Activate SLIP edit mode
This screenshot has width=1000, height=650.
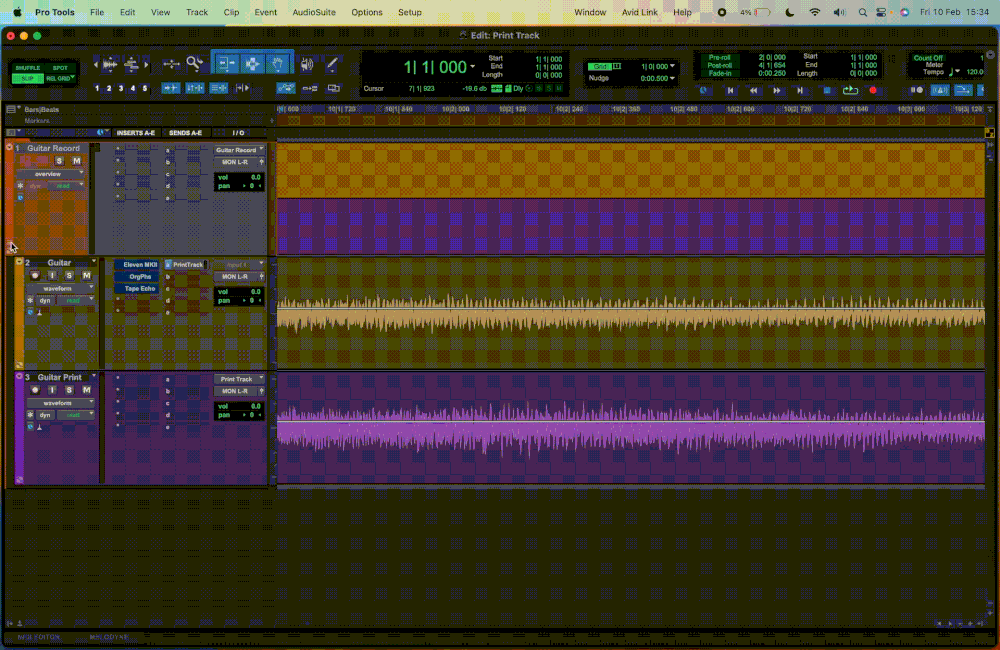point(27,79)
